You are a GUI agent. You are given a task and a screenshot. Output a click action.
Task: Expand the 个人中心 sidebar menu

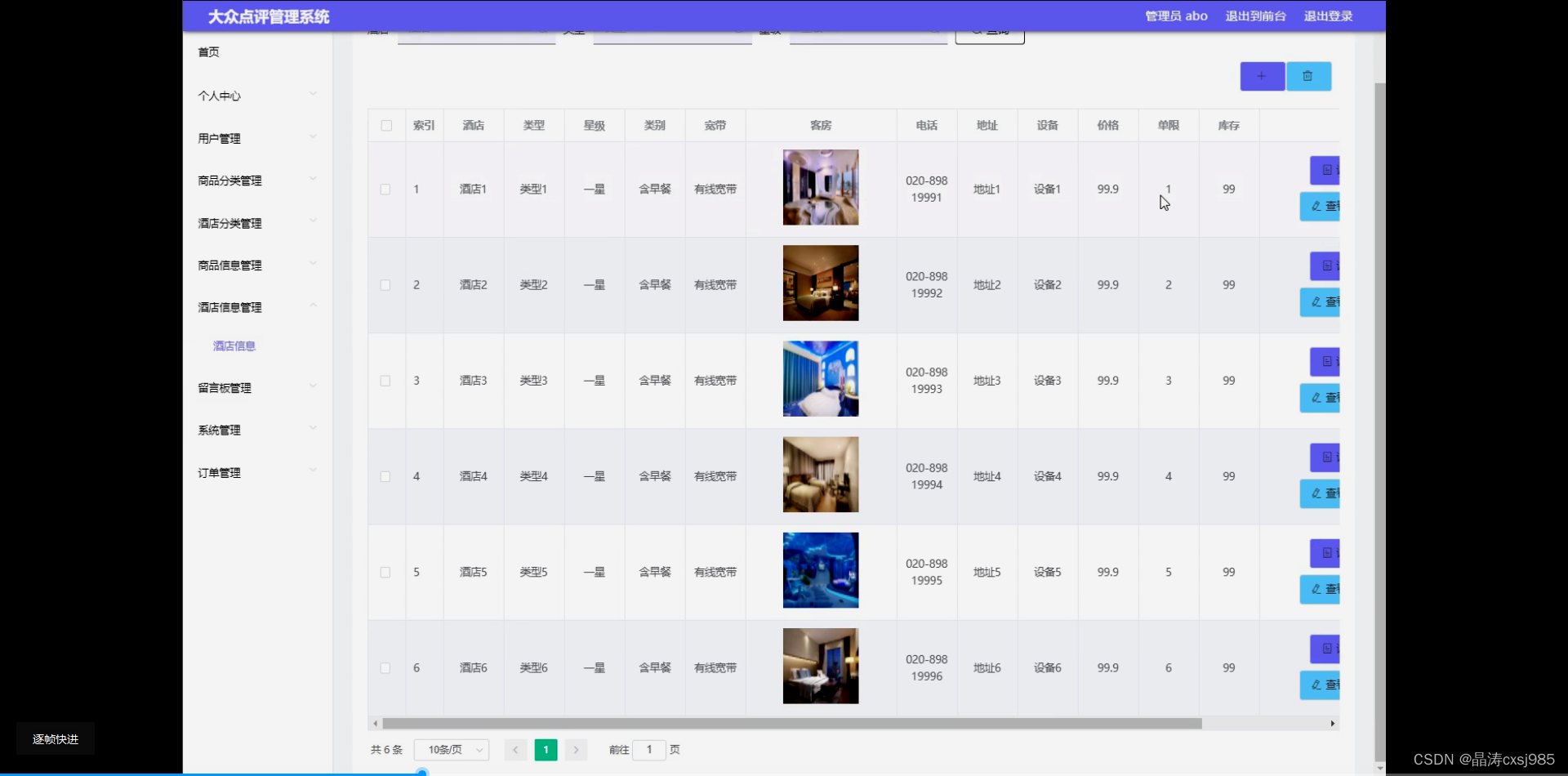pyautogui.click(x=219, y=96)
